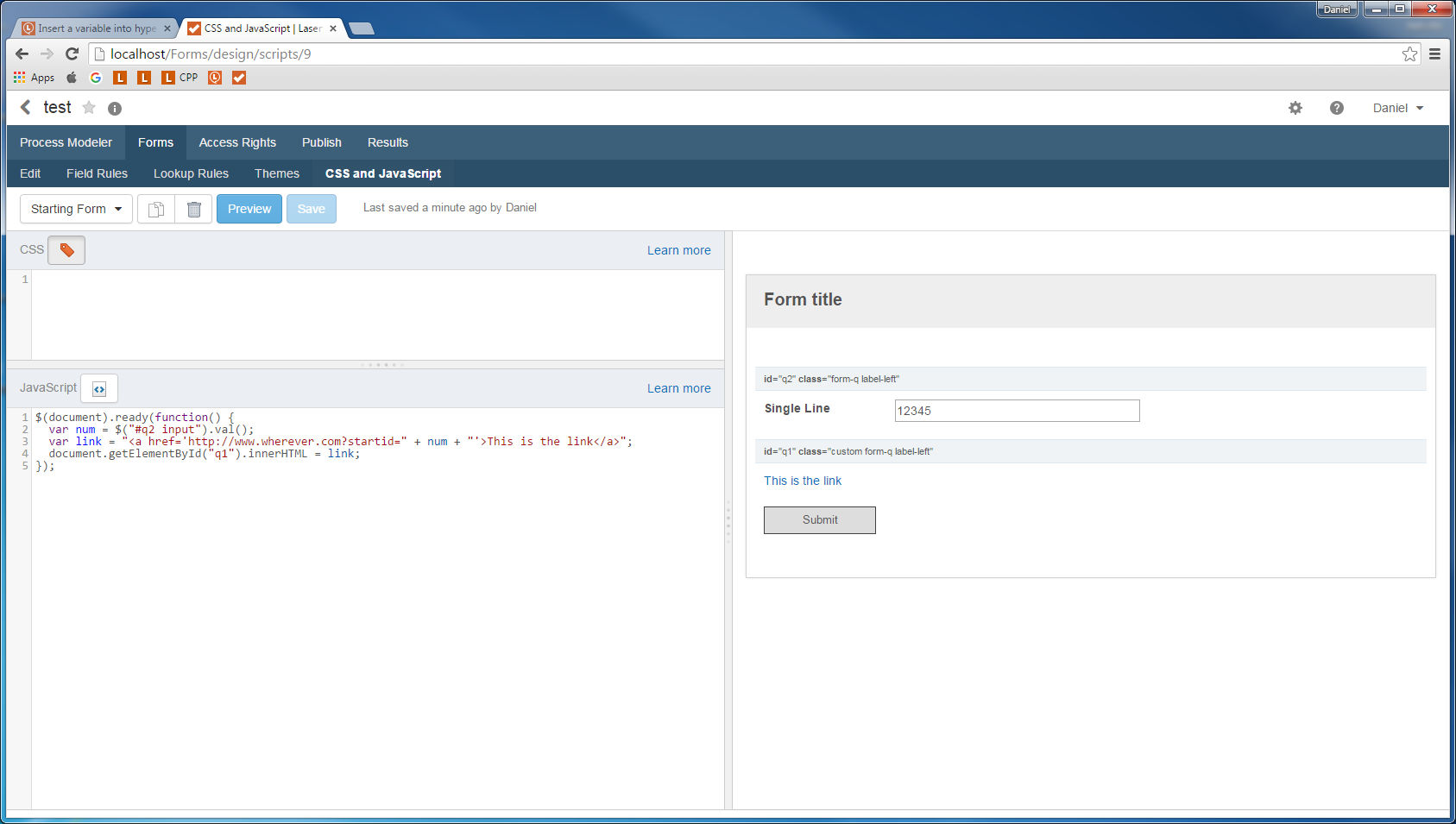The image size is (1456, 824).
Task: Open the Daniel user menu
Action: (1397, 108)
